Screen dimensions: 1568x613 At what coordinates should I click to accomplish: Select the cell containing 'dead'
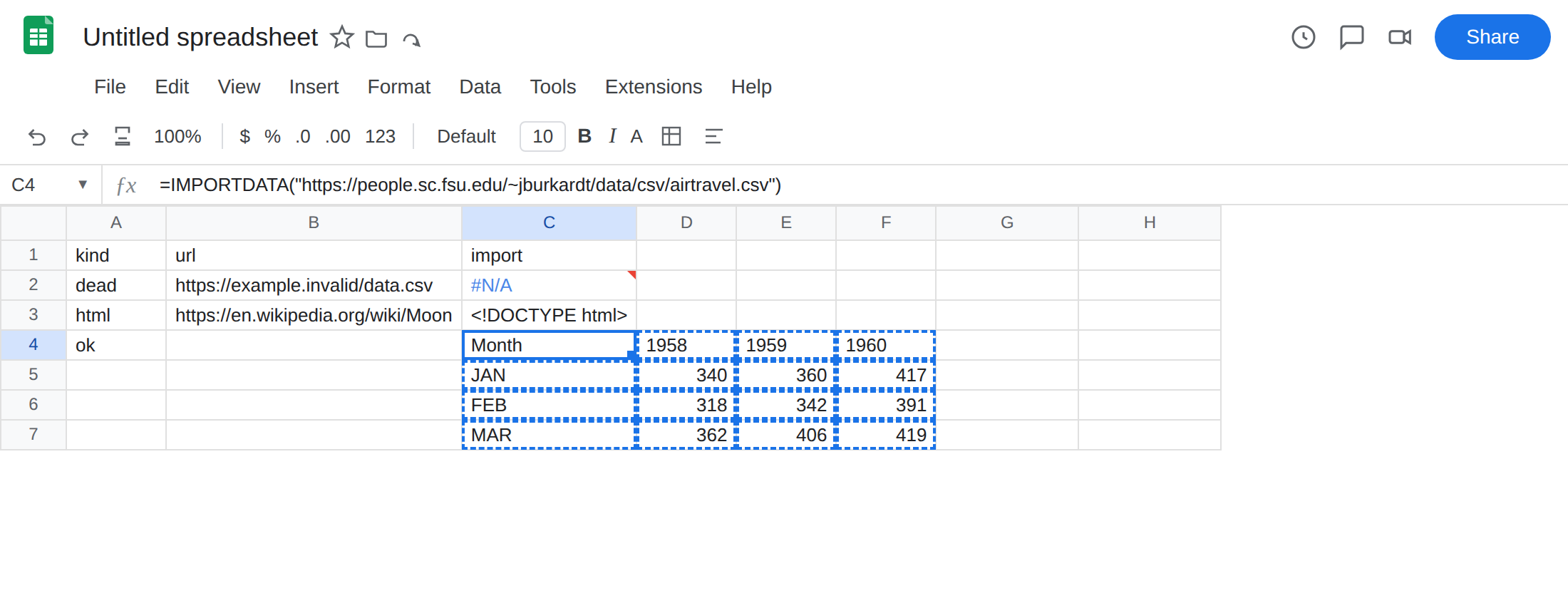click(x=116, y=285)
